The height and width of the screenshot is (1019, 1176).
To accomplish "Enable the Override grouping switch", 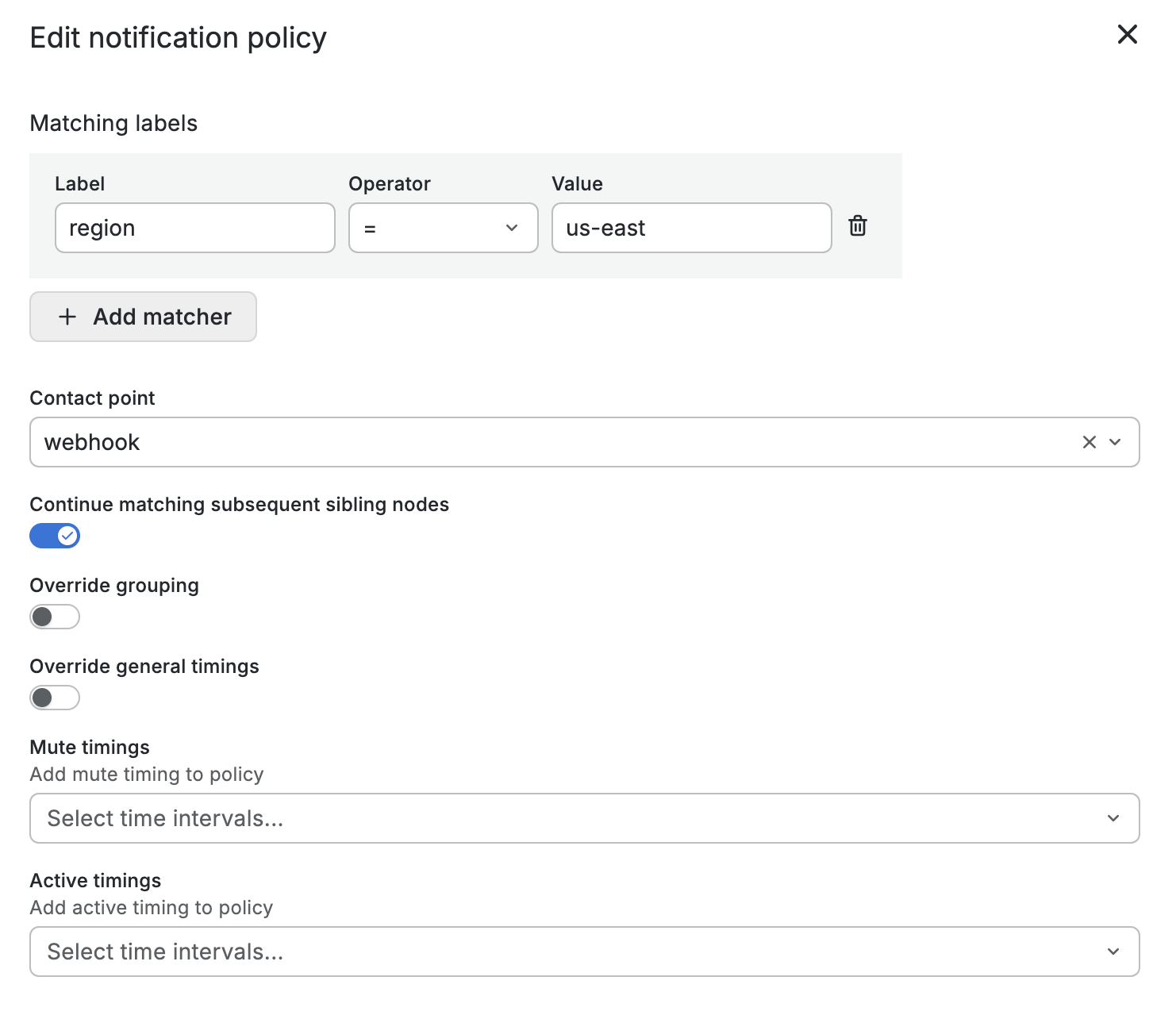I will [55, 617].
